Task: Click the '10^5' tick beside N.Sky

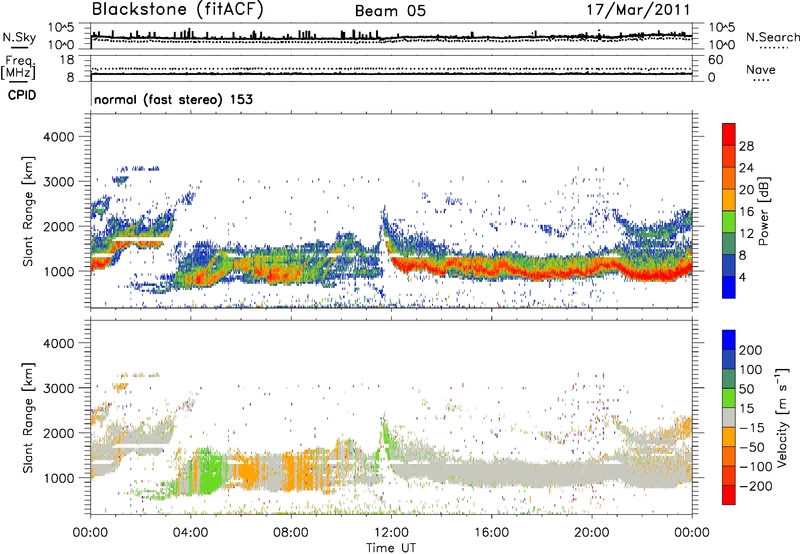Action: coord(61,28)
